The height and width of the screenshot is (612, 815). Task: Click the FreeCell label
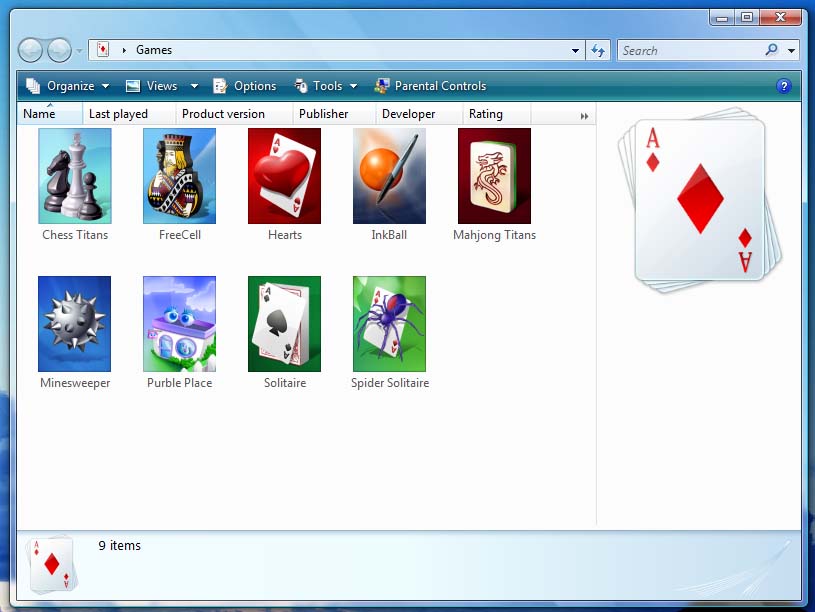(180, 235)
